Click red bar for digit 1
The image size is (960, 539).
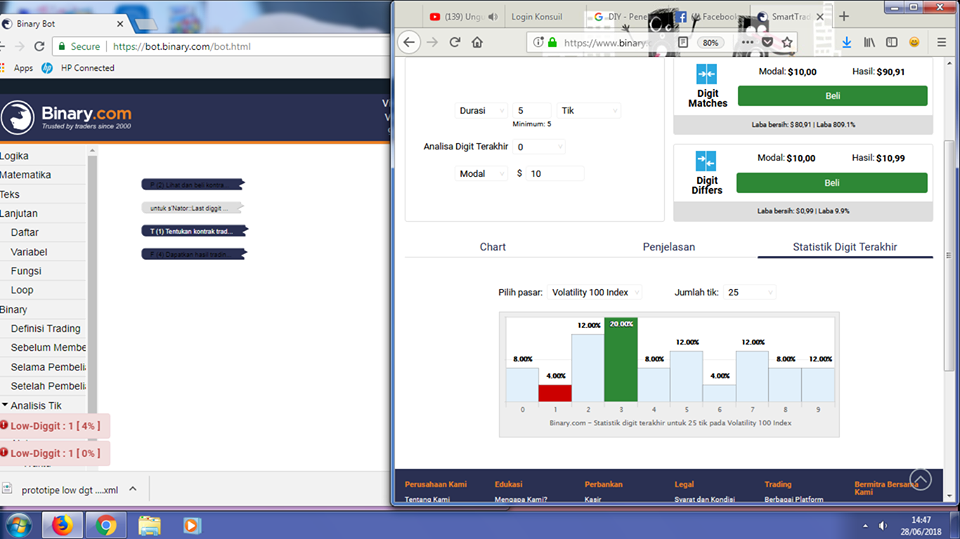pos(555,393)
